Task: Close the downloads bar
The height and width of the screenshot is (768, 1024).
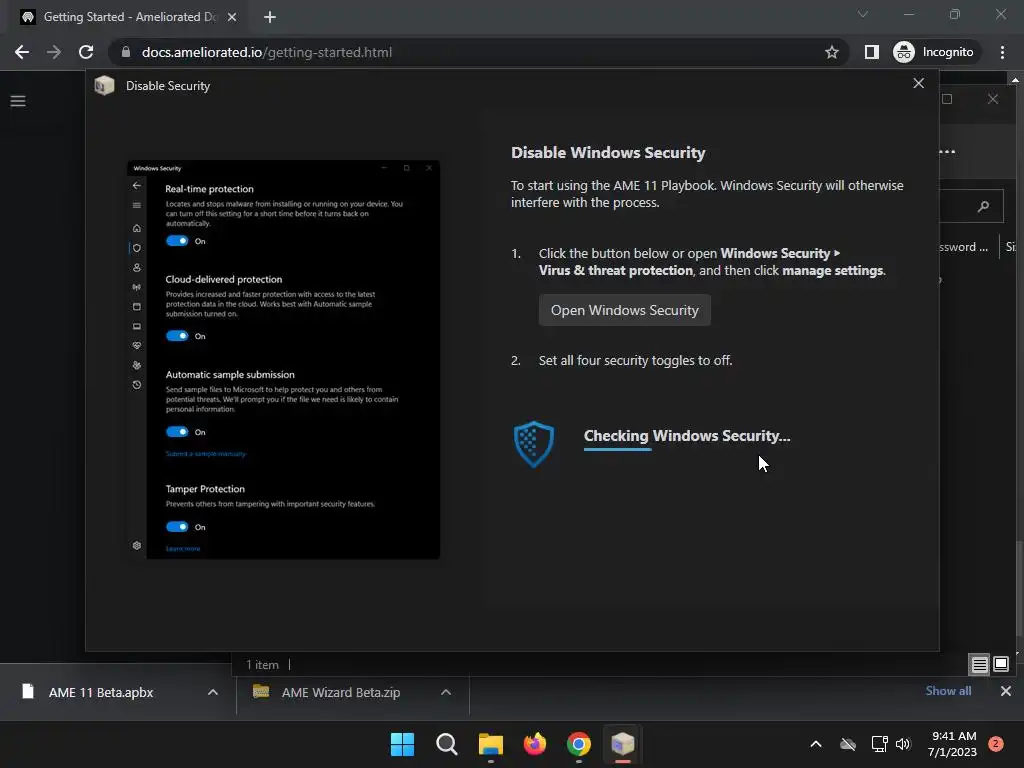Action: pos(1006,691)
